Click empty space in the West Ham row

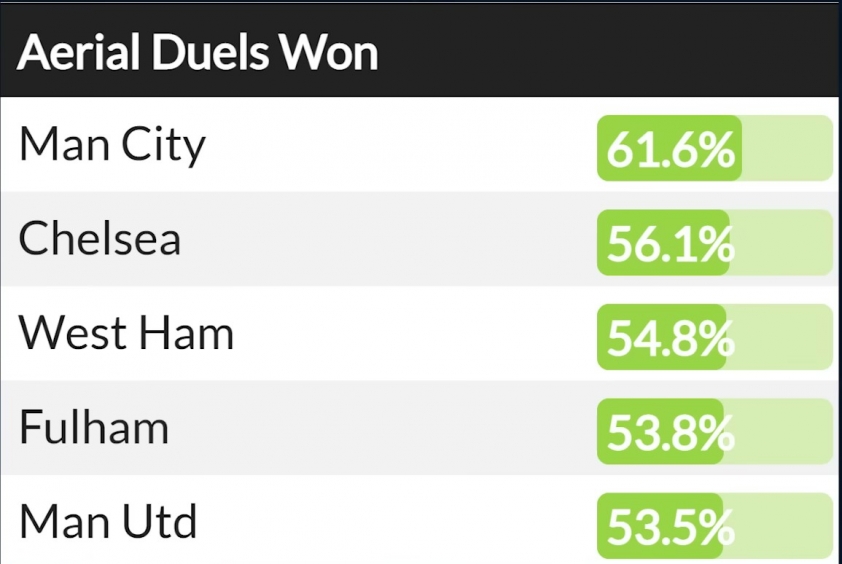tap(413, 334)
